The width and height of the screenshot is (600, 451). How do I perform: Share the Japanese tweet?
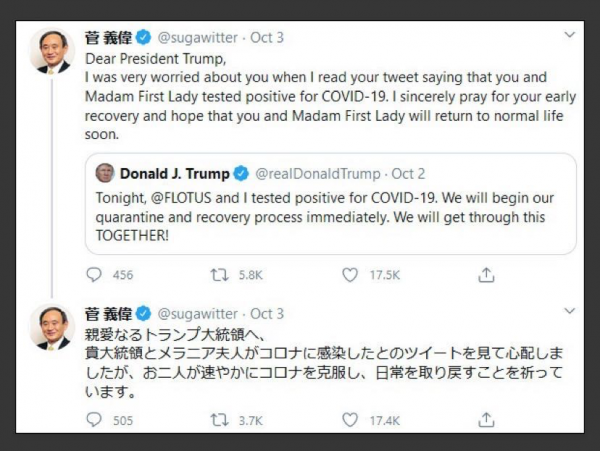[486, 420]
